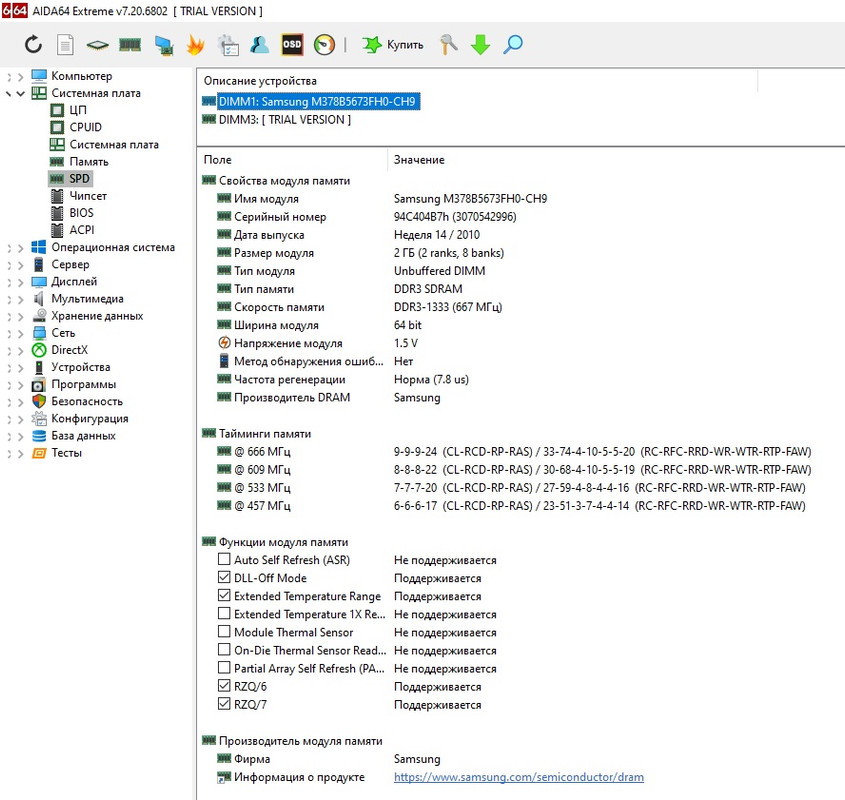Screen dimensions: 845x800
Task: Click the Купить button
Action: point(392,45)
